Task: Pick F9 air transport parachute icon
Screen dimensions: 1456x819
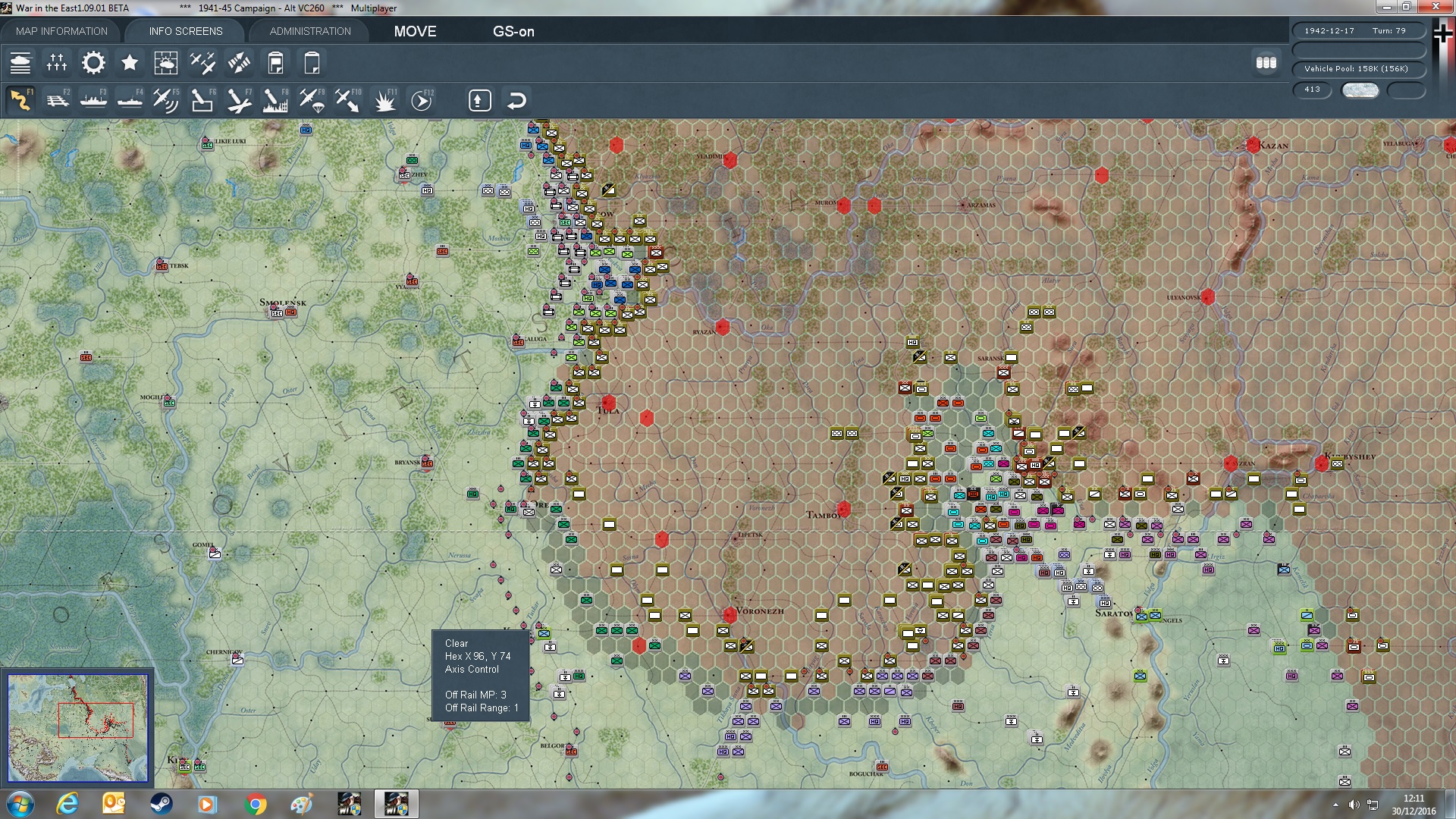Action: 312,100
